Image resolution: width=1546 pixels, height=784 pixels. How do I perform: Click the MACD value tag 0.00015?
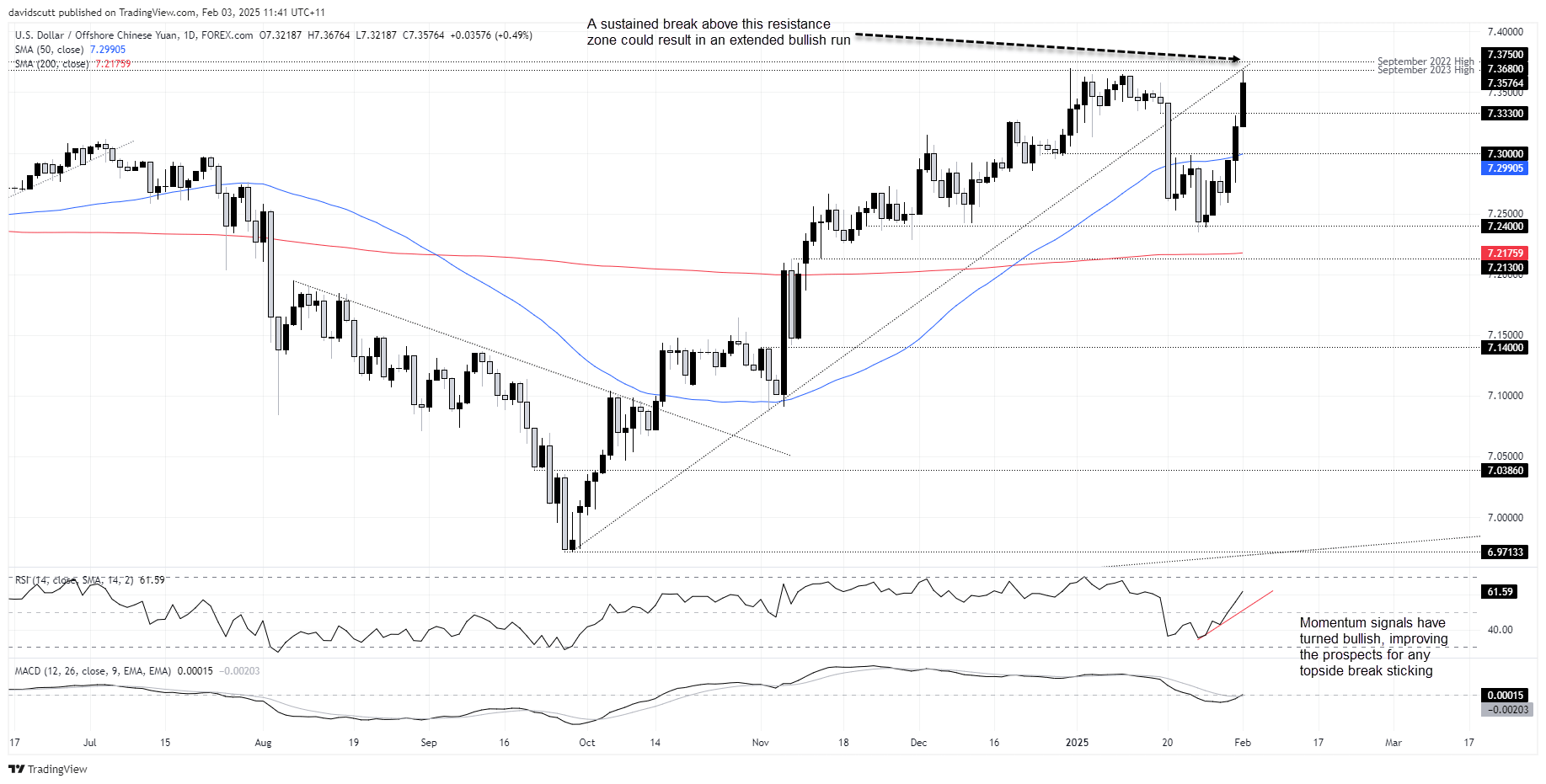coord(1505,696)
